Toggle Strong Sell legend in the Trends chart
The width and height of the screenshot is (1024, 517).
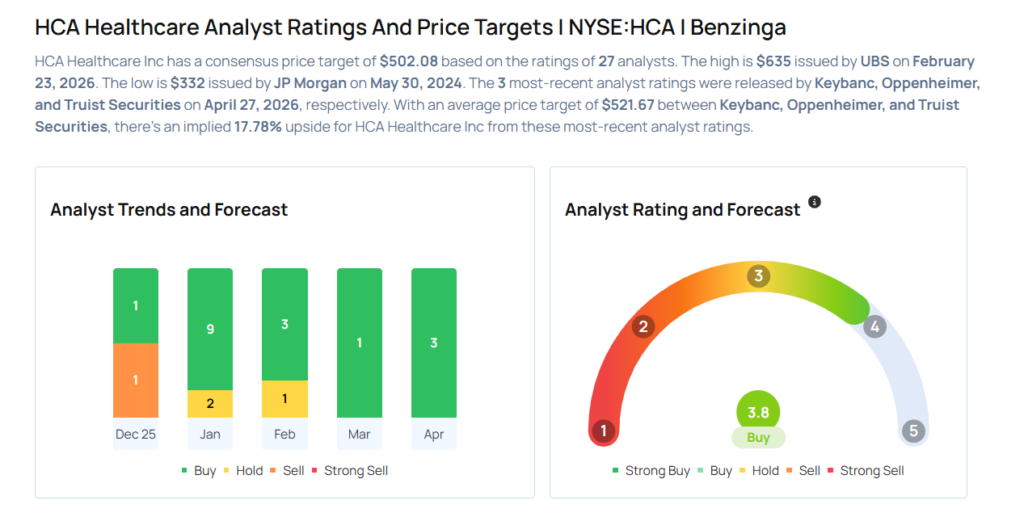pos(348,470)
